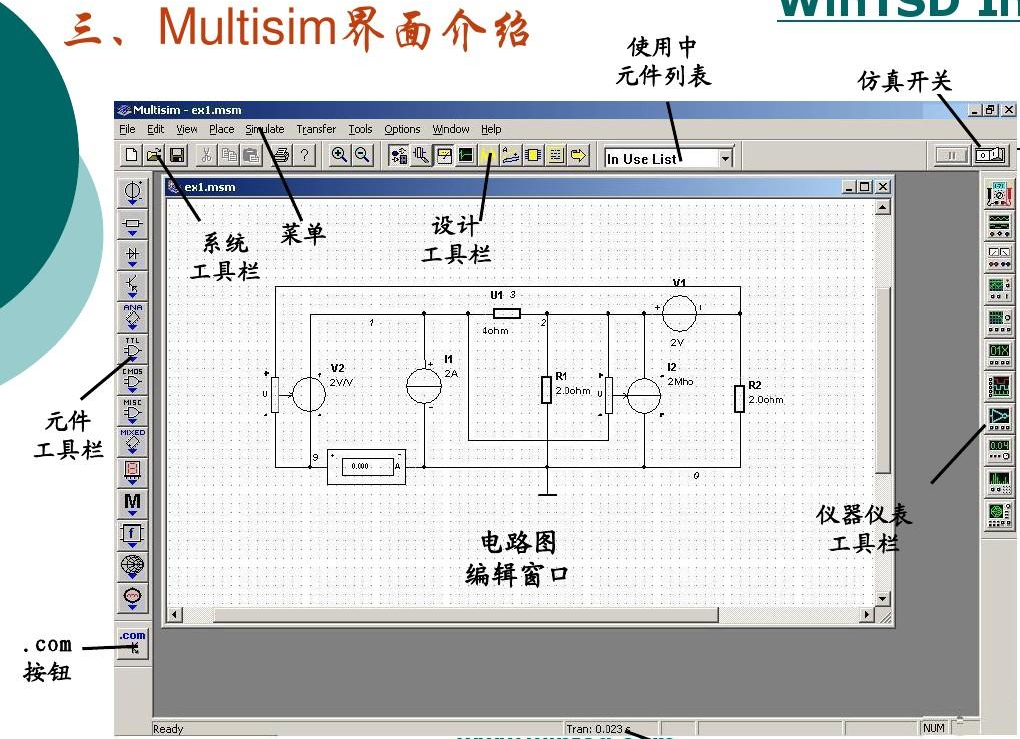Open the Transistors component group
Image resolution: width=1020 pixels, height=739 pixels.
point(133,286)
